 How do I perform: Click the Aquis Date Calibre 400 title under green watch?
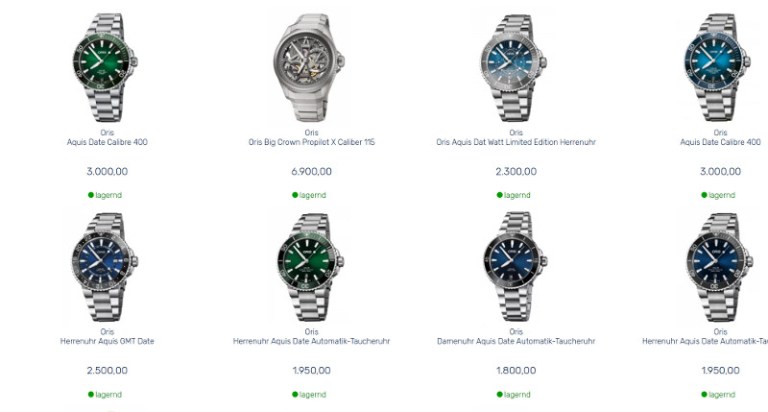click(107, 142)
